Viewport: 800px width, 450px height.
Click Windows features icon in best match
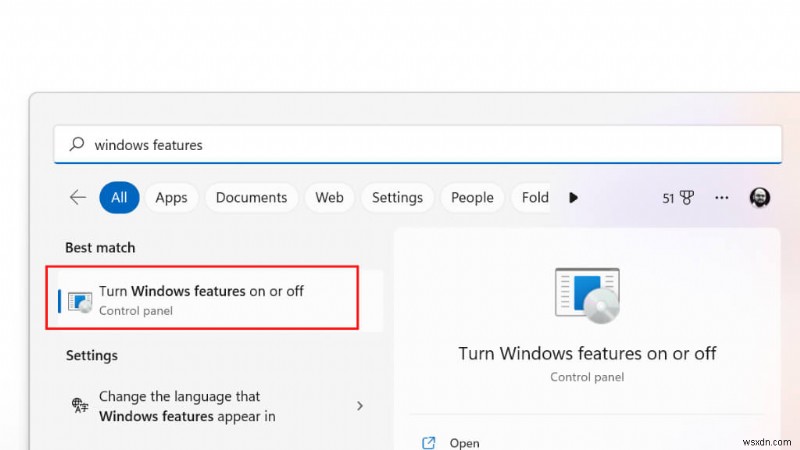(x=80, y=302)
